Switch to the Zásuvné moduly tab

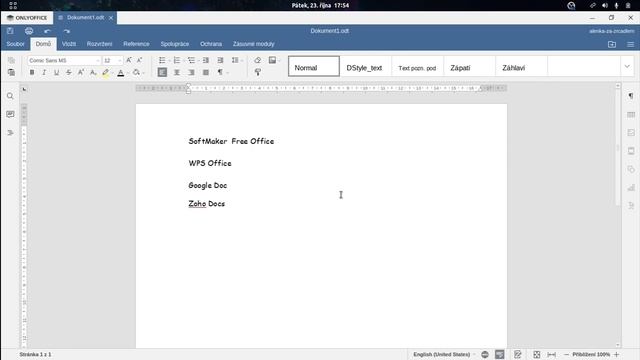coord(253,44)
